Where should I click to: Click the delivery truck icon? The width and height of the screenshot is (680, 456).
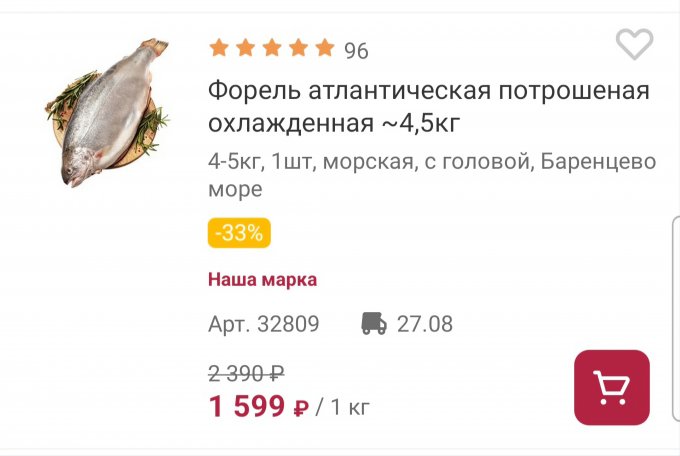374,323
